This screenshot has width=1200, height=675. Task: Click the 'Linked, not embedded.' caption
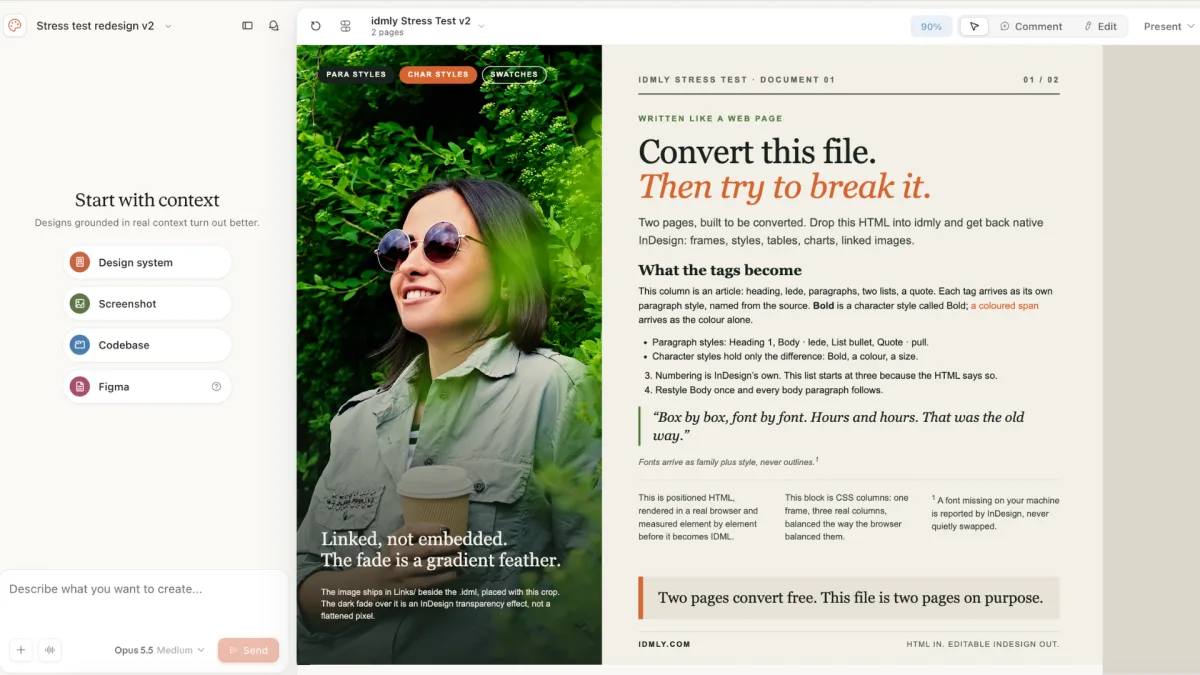(x=414, y=539)
